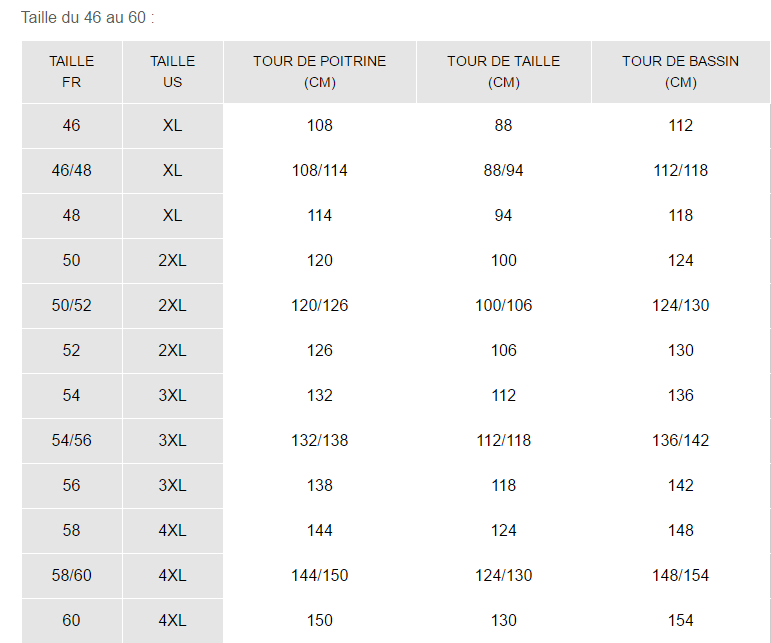This screenshot has width=771, height=643.
Task: Click the TAILLE FR column header
Action: pyautogui.click(x=71, y=71)
